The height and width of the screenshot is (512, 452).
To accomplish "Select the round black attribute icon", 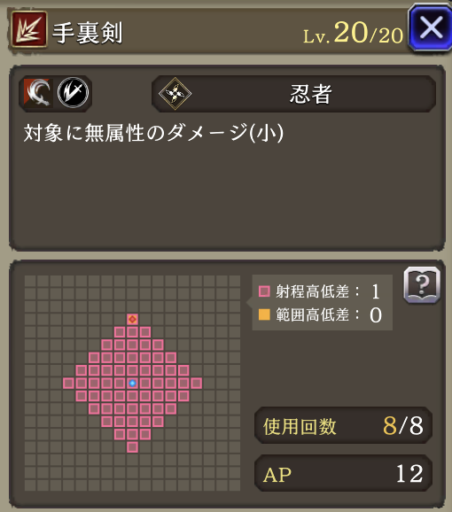I will (x=73, y=93).
